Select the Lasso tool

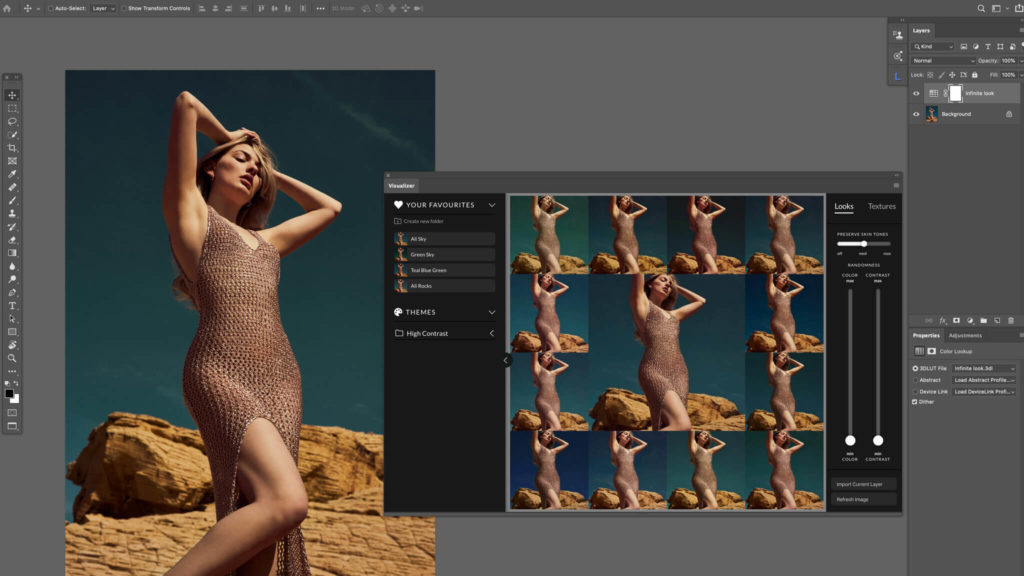[12, 121]
